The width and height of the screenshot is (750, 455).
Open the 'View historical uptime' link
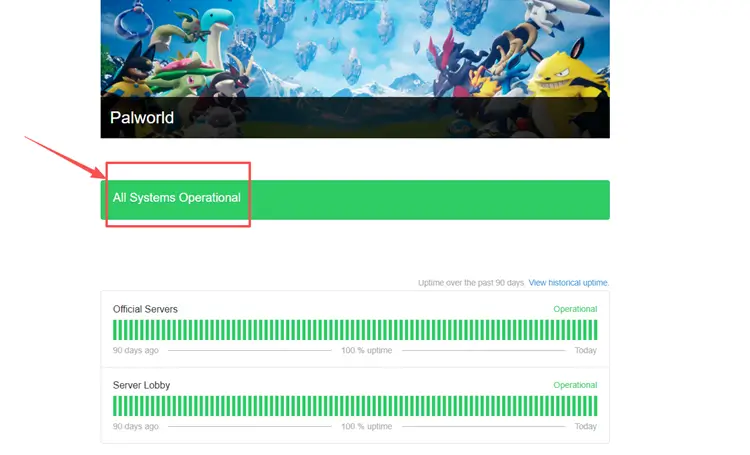569,283
